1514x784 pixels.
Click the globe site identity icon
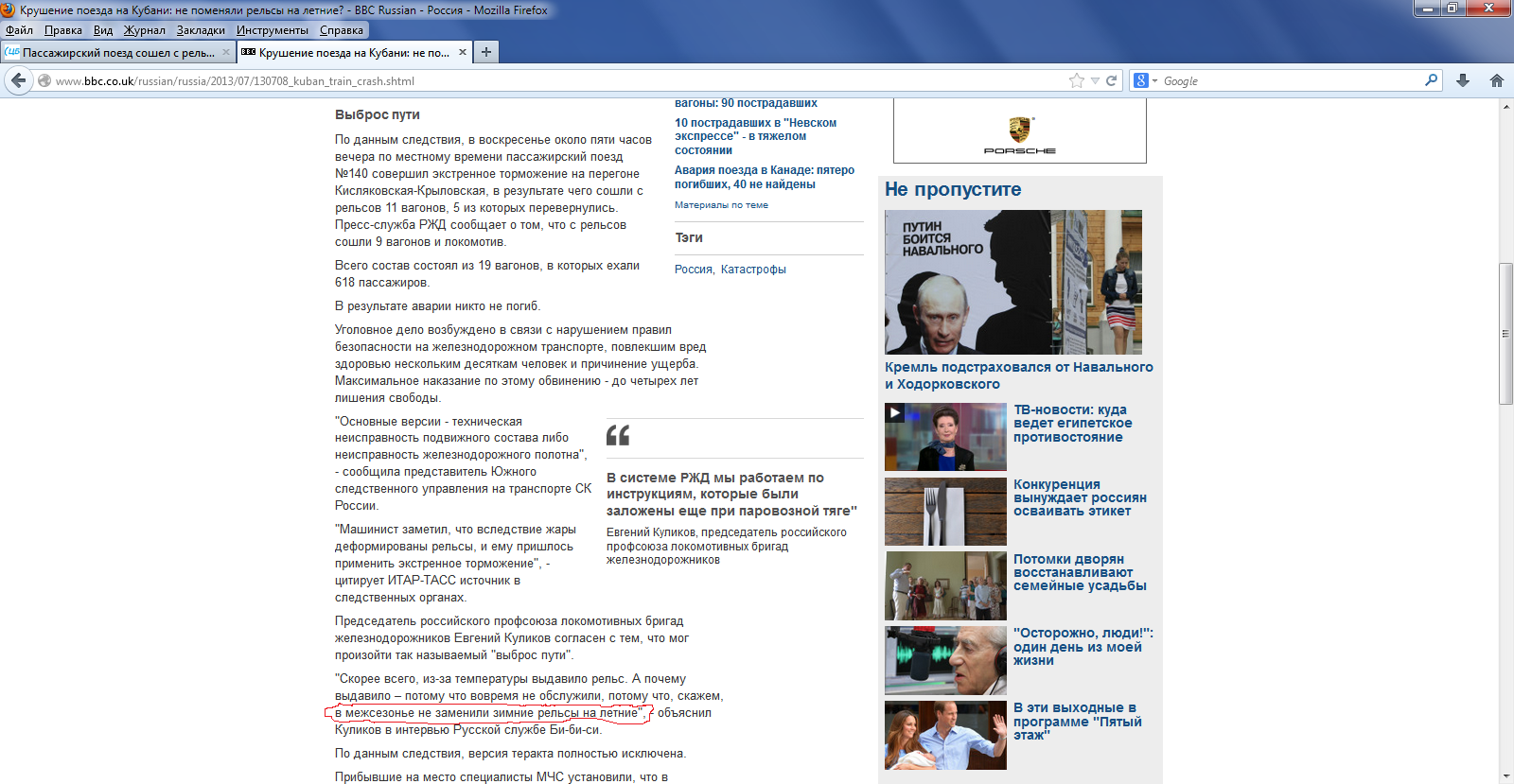[x=44, y=81]
